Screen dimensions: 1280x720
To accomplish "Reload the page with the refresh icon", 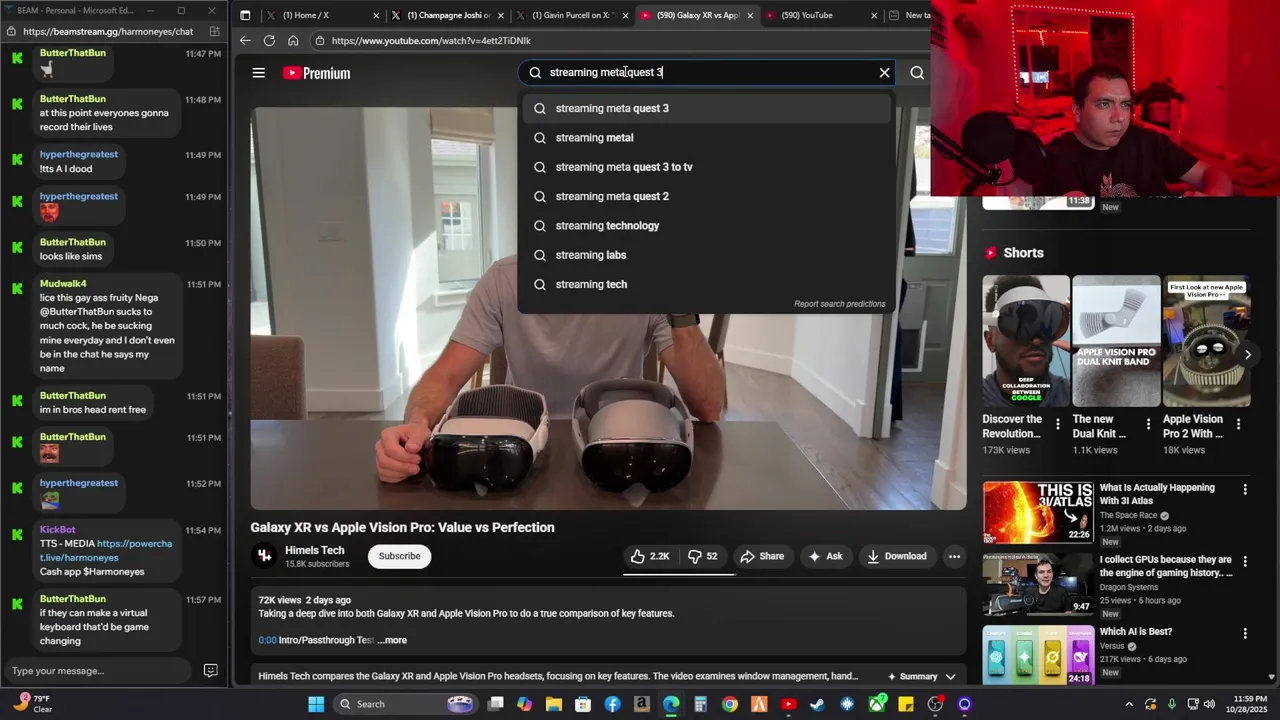I will click(x=269, y=40).
